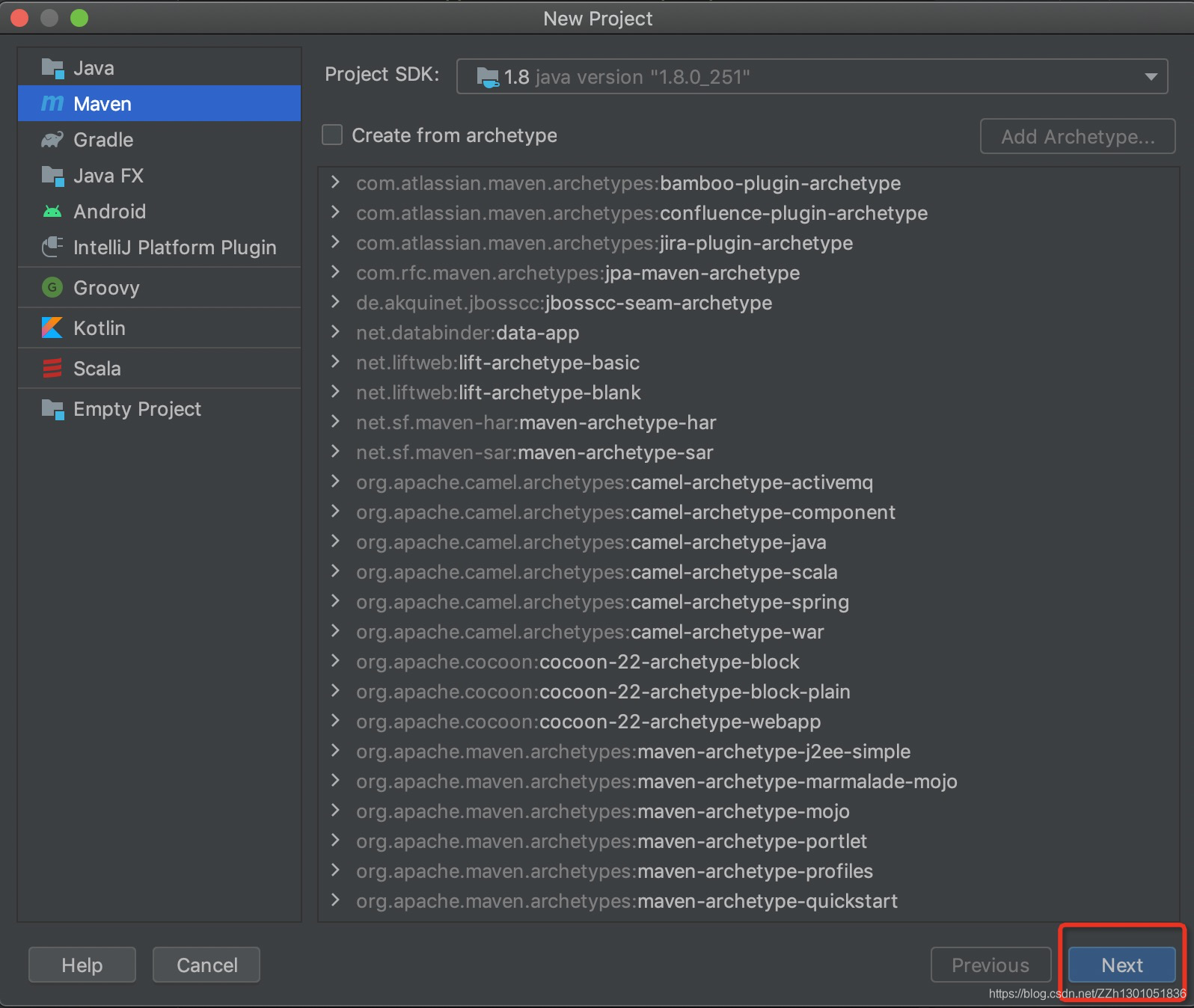Choose Empty Project type
Viewport: 1194px width, 1008px height.
[159, 409]
